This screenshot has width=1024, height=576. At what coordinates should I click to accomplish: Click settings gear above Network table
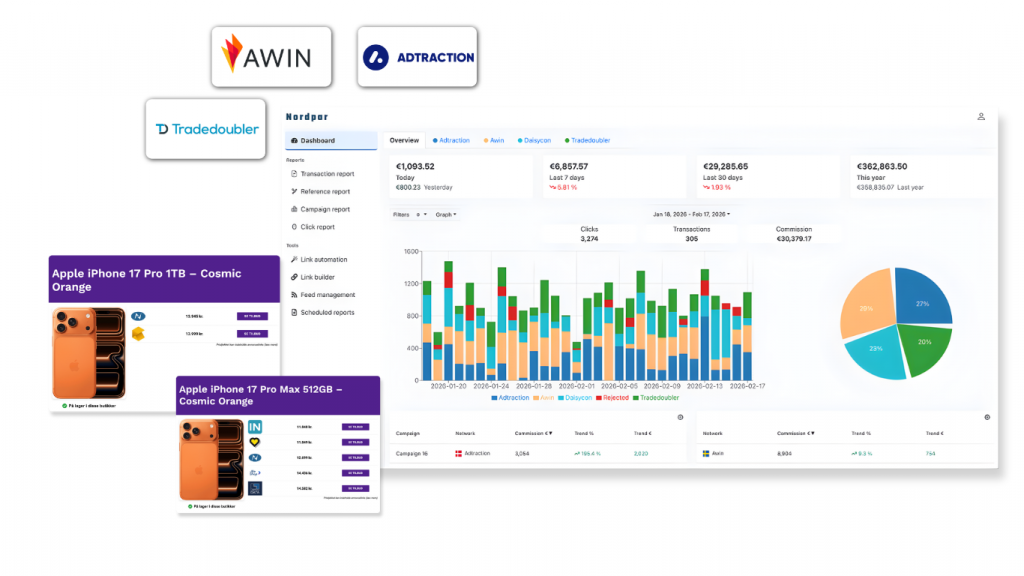(x=987, y=417)
